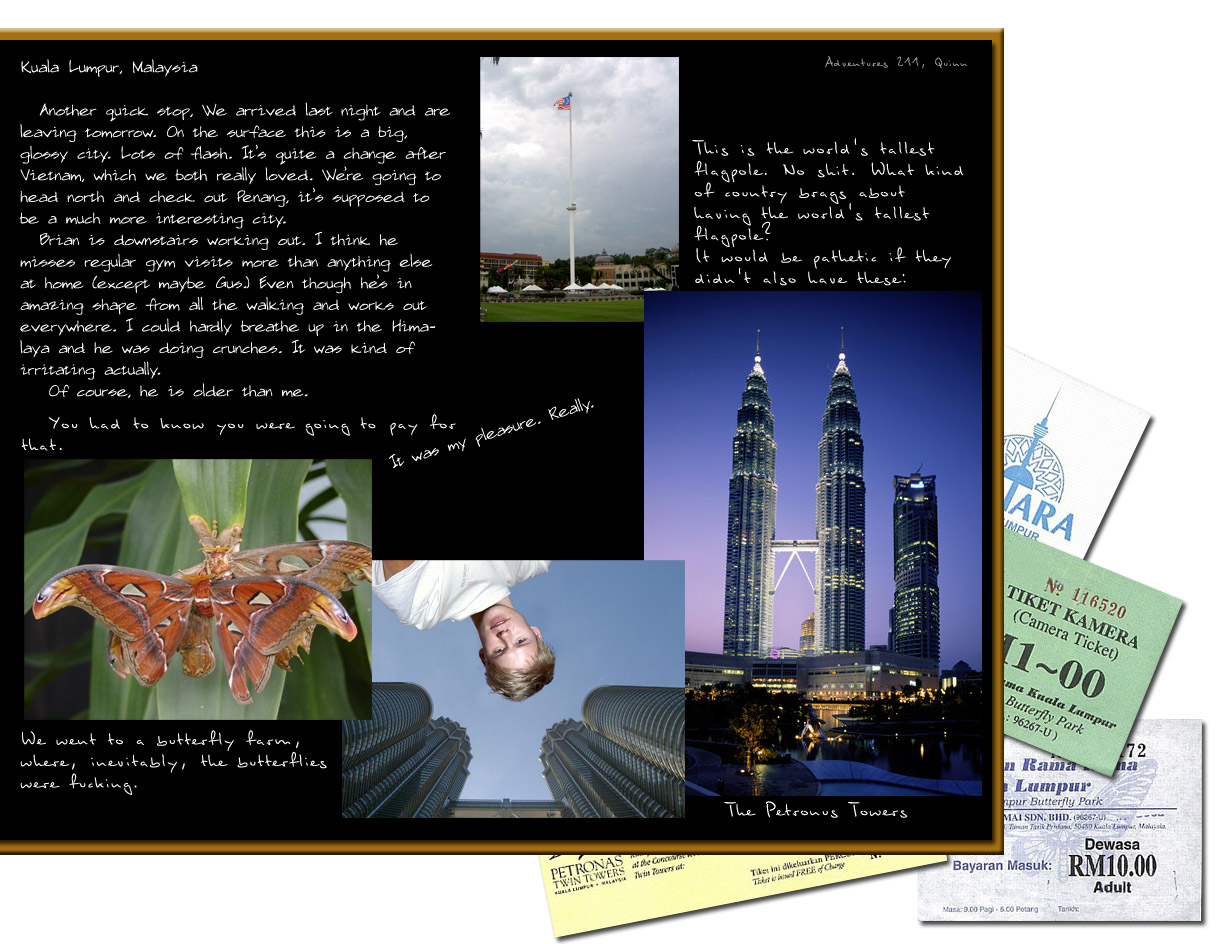Click "Another quick stop, We arrived last night" line
This screenshot has height=944, width=1216.
[x=244, y=111]
